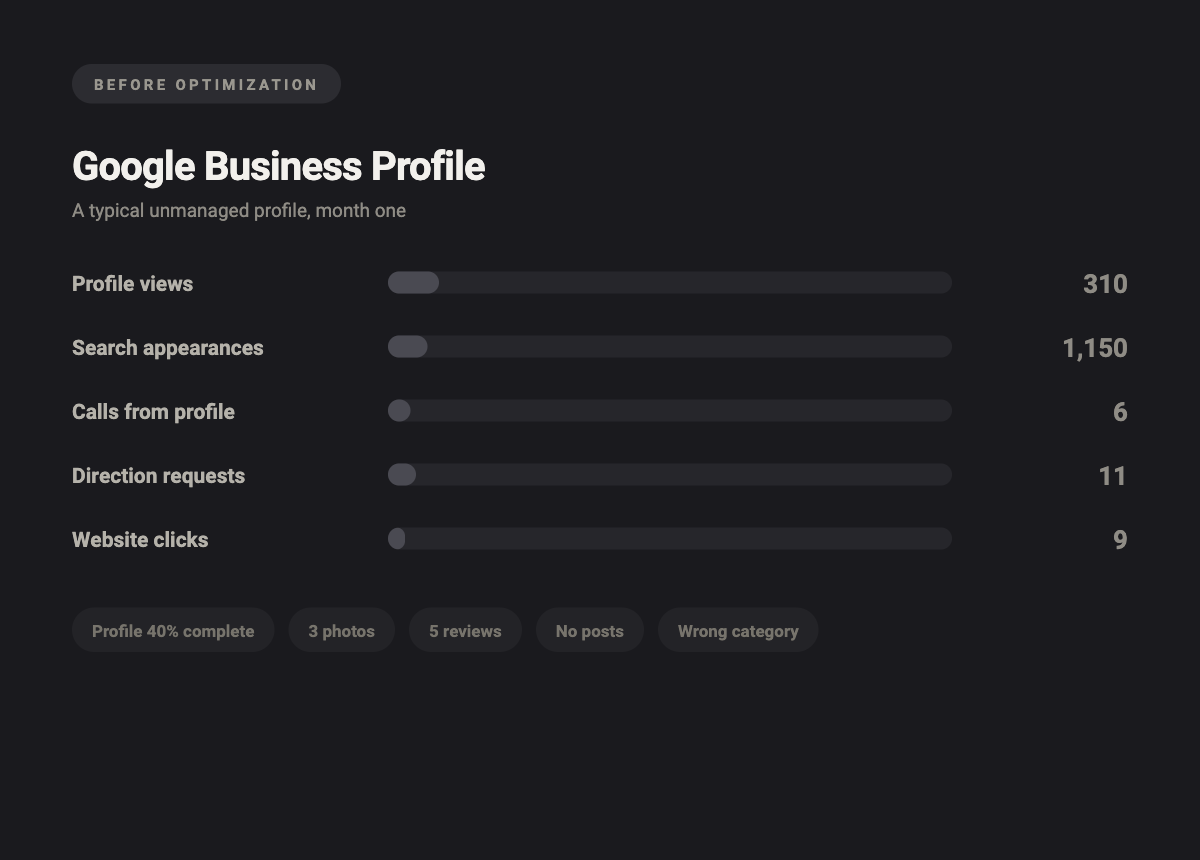
Task: Select the No posts chip
Action: [x=590, y=631]
